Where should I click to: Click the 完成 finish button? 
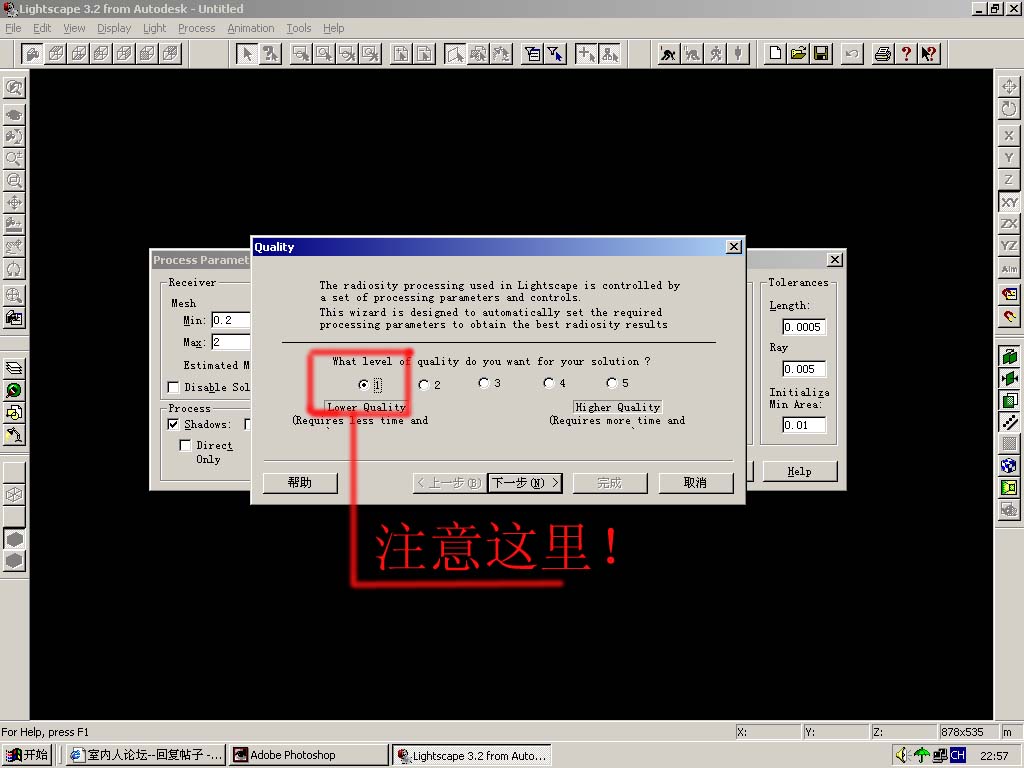[610, 483]
